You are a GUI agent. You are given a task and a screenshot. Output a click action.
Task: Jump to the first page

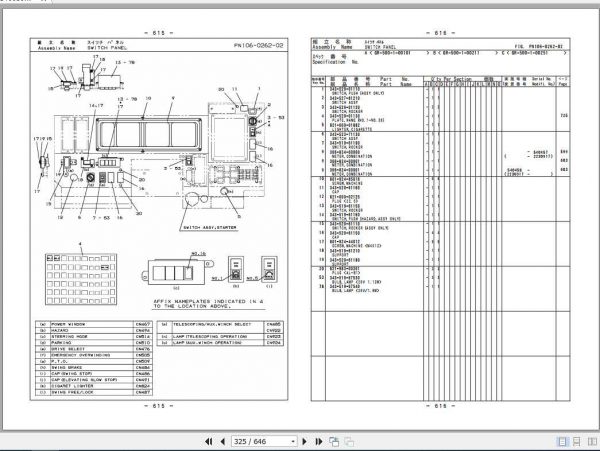click(x=209, y=441)
